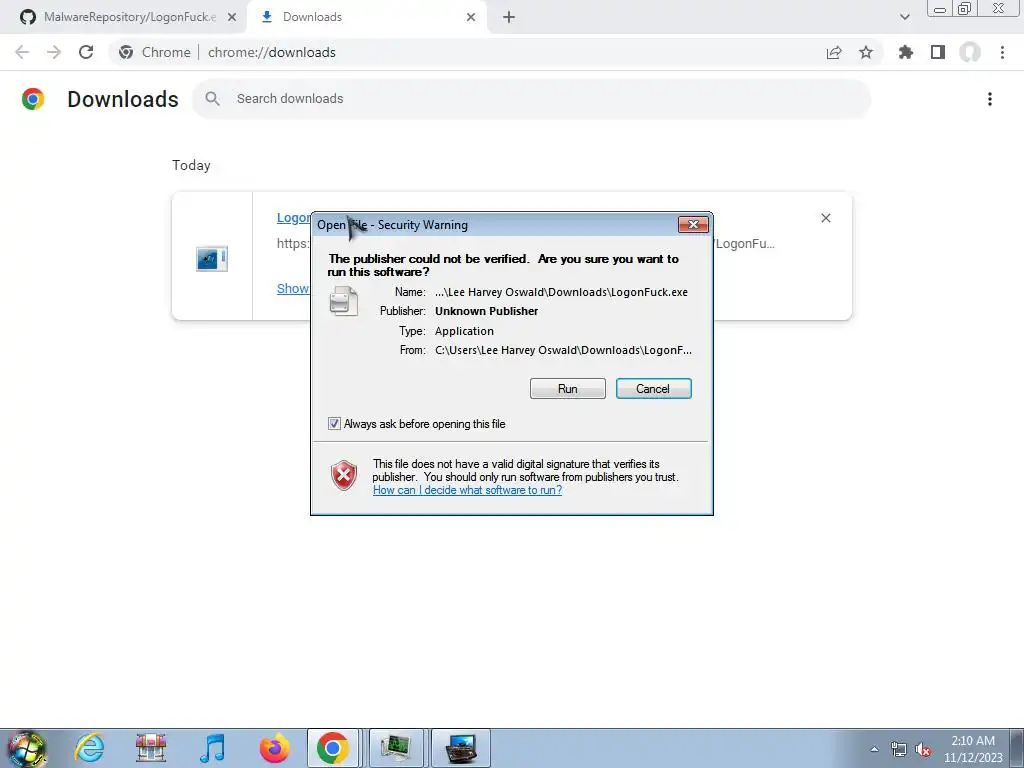
Task: Click the Chrome taskbar button
Action: click(x=332, y=748)
